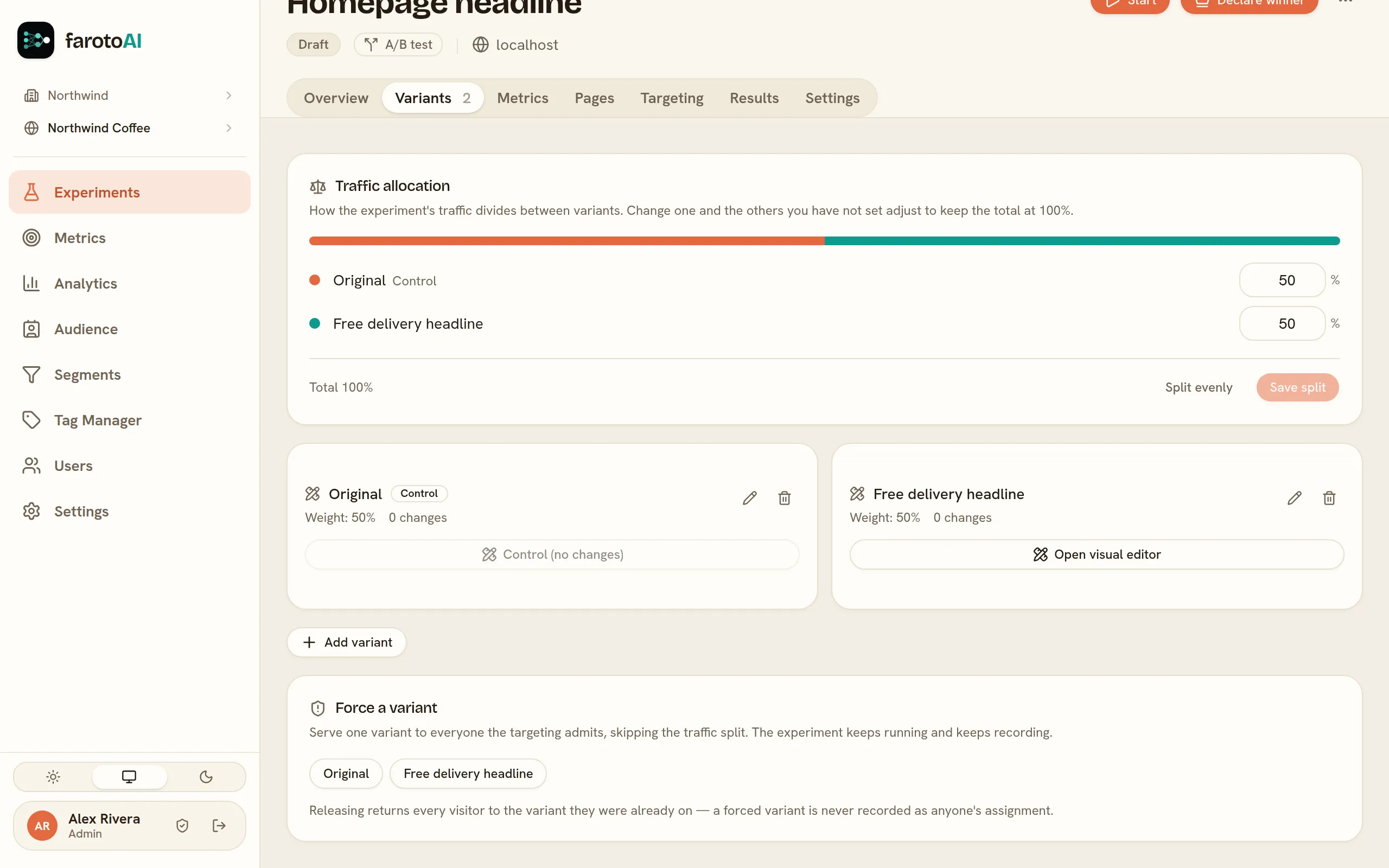Open sidebar Settings gear item
The height and width of the screenshot is (868, 1389).
tap(130, 512)
